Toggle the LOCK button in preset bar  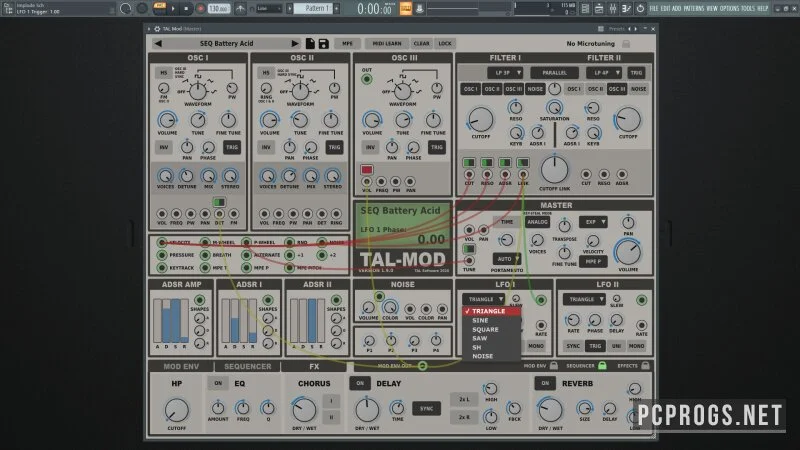pyautogui.click(x=445, y=44)
